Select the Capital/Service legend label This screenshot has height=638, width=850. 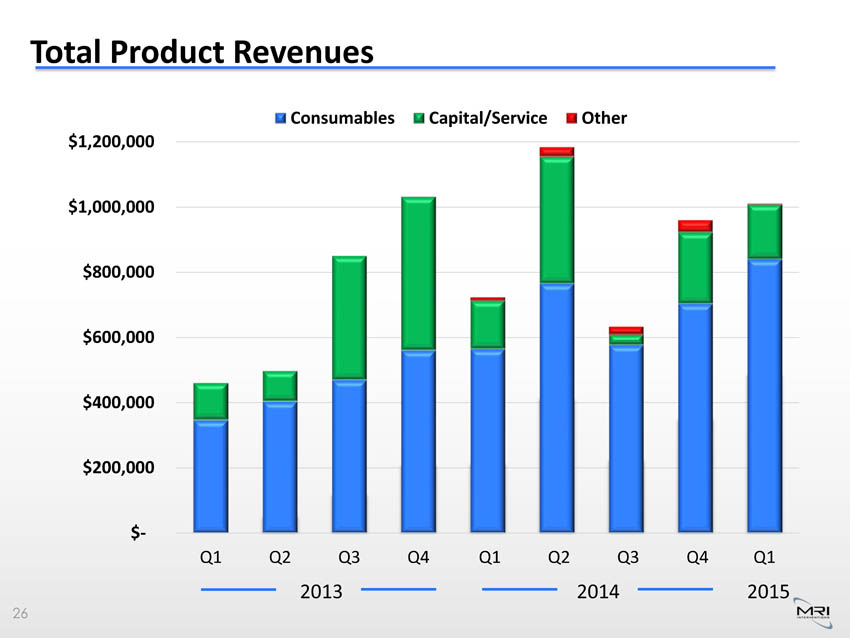(x=487, y=118)
